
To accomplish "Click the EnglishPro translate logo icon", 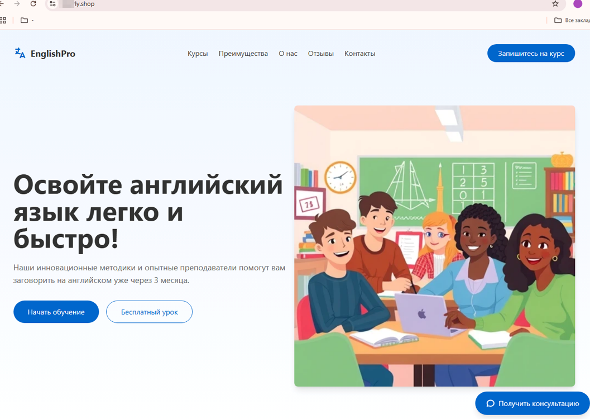I will (20, 53).
